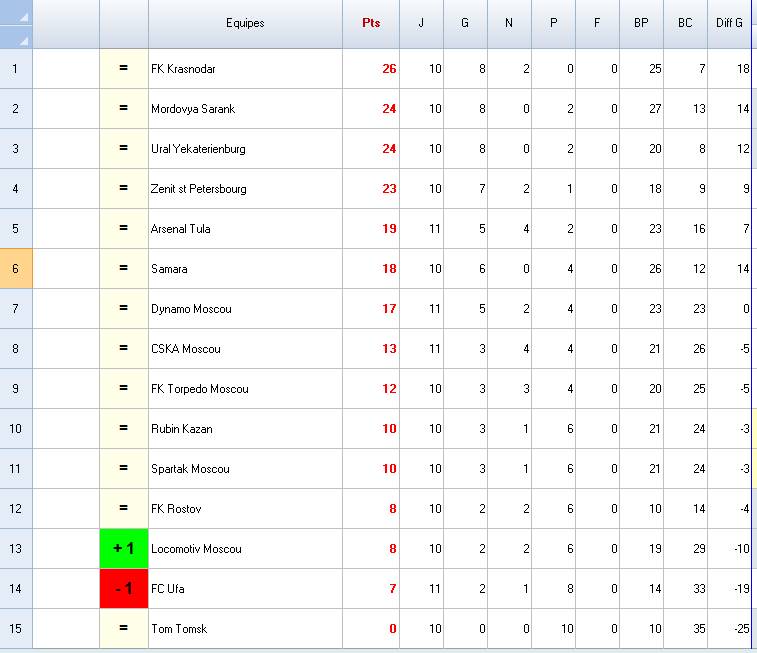Click the J matches-played column header
Image resolution: width=757 pixels, height=653 pixels.
(x=421, y=24)
